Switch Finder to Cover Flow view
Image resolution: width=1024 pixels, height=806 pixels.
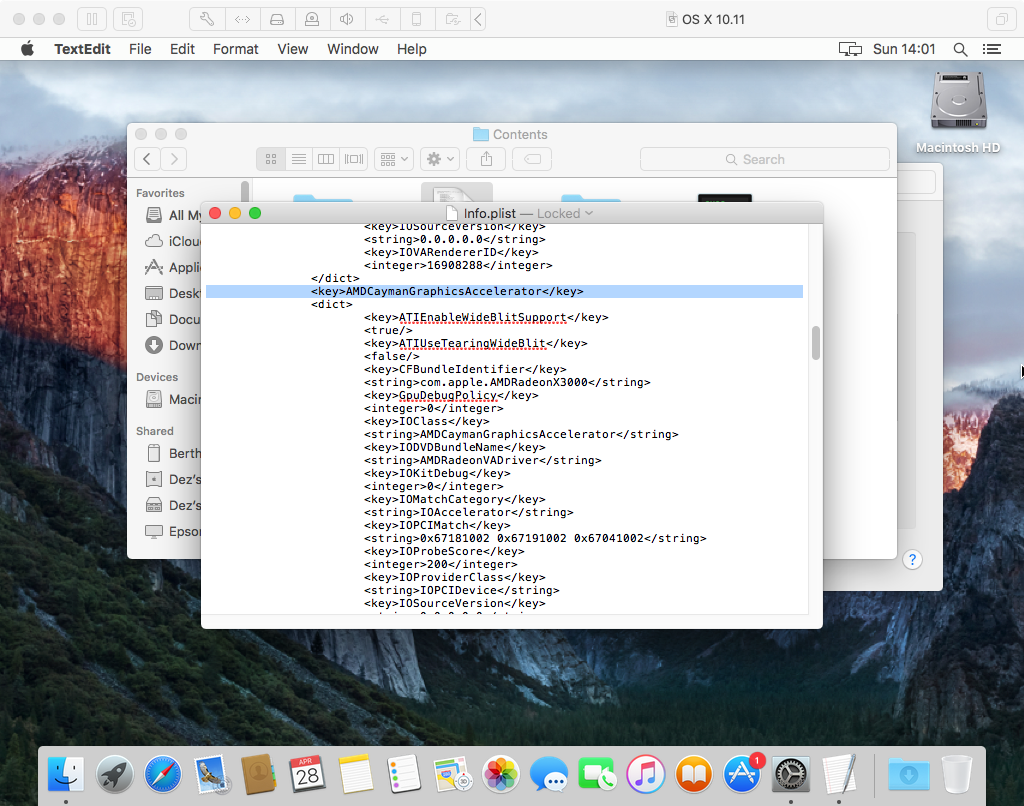pos(354,159)
